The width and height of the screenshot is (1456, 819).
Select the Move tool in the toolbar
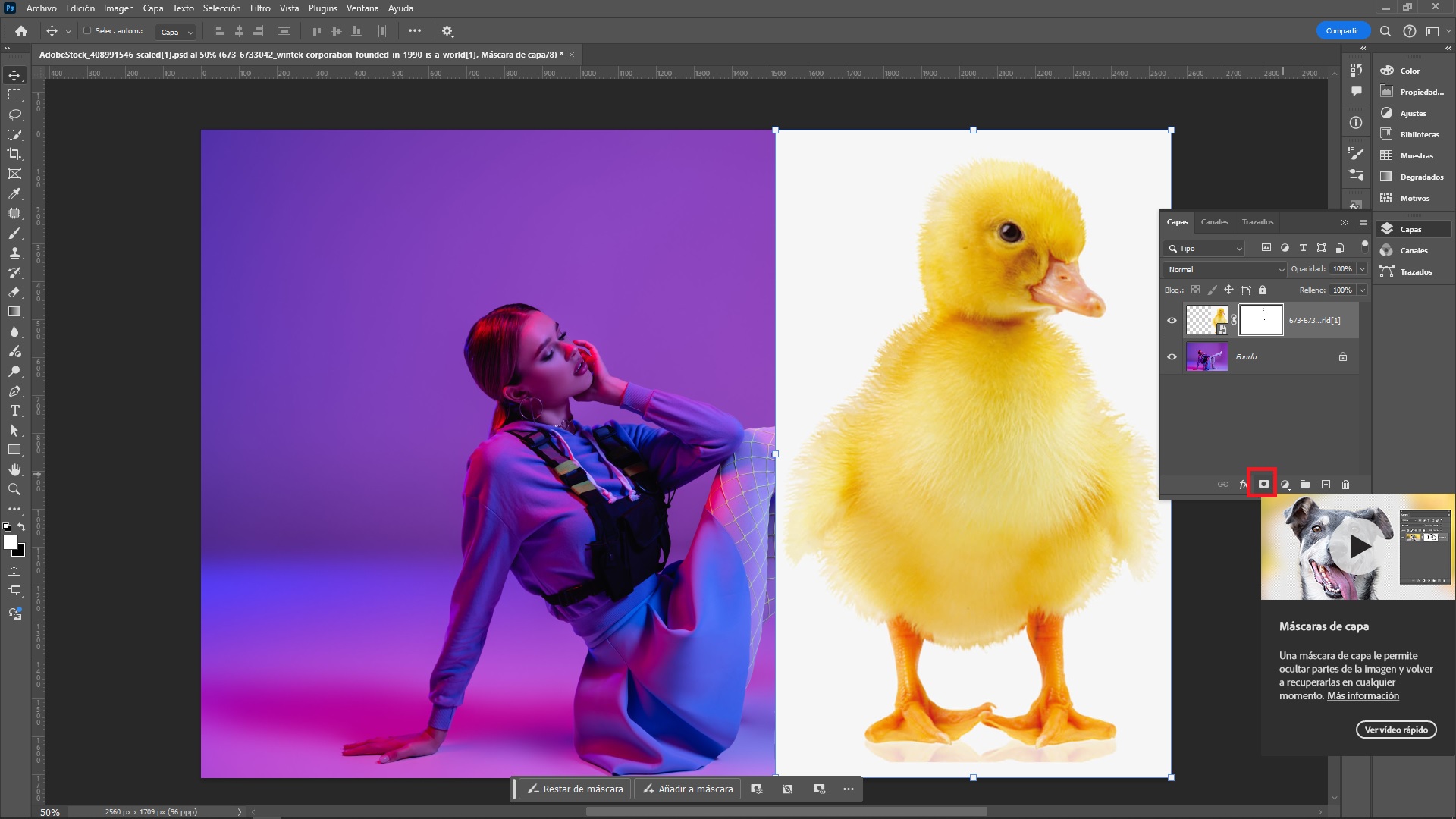[x=14, y=75]
